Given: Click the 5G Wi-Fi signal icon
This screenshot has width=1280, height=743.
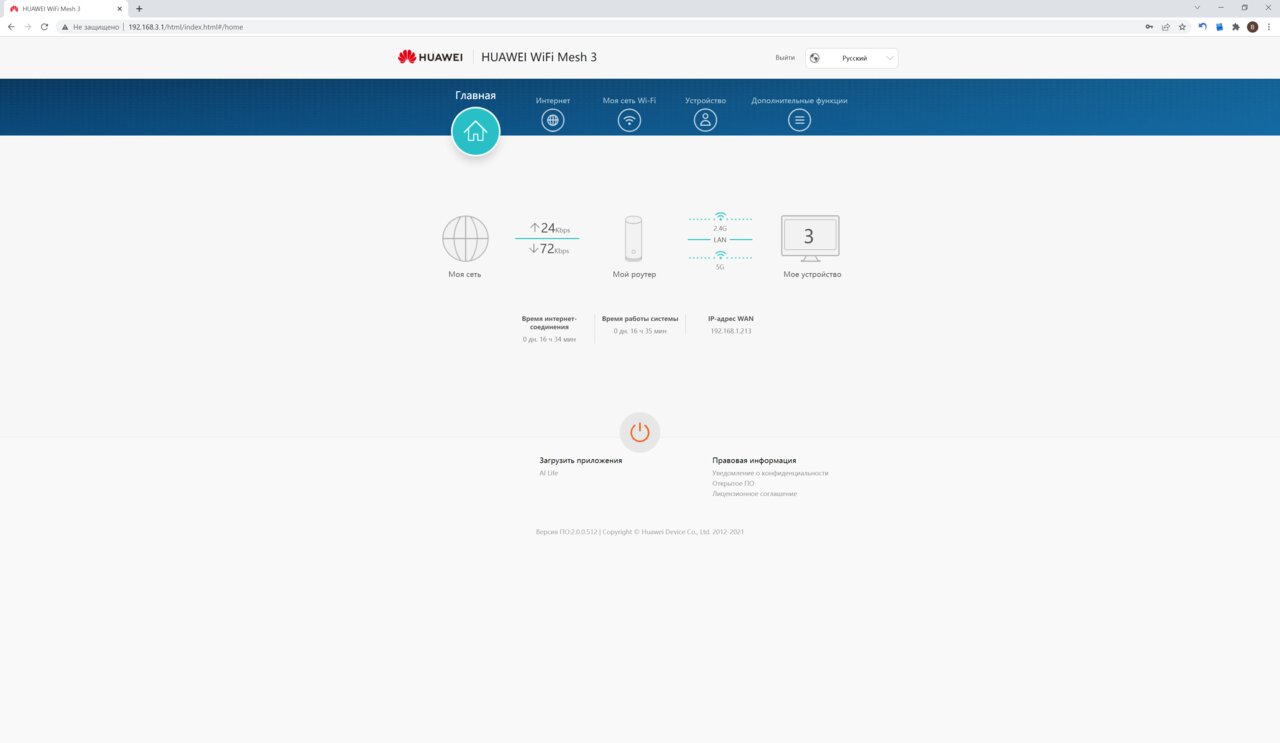Looking at the screenshot, I should pos(720,257).
